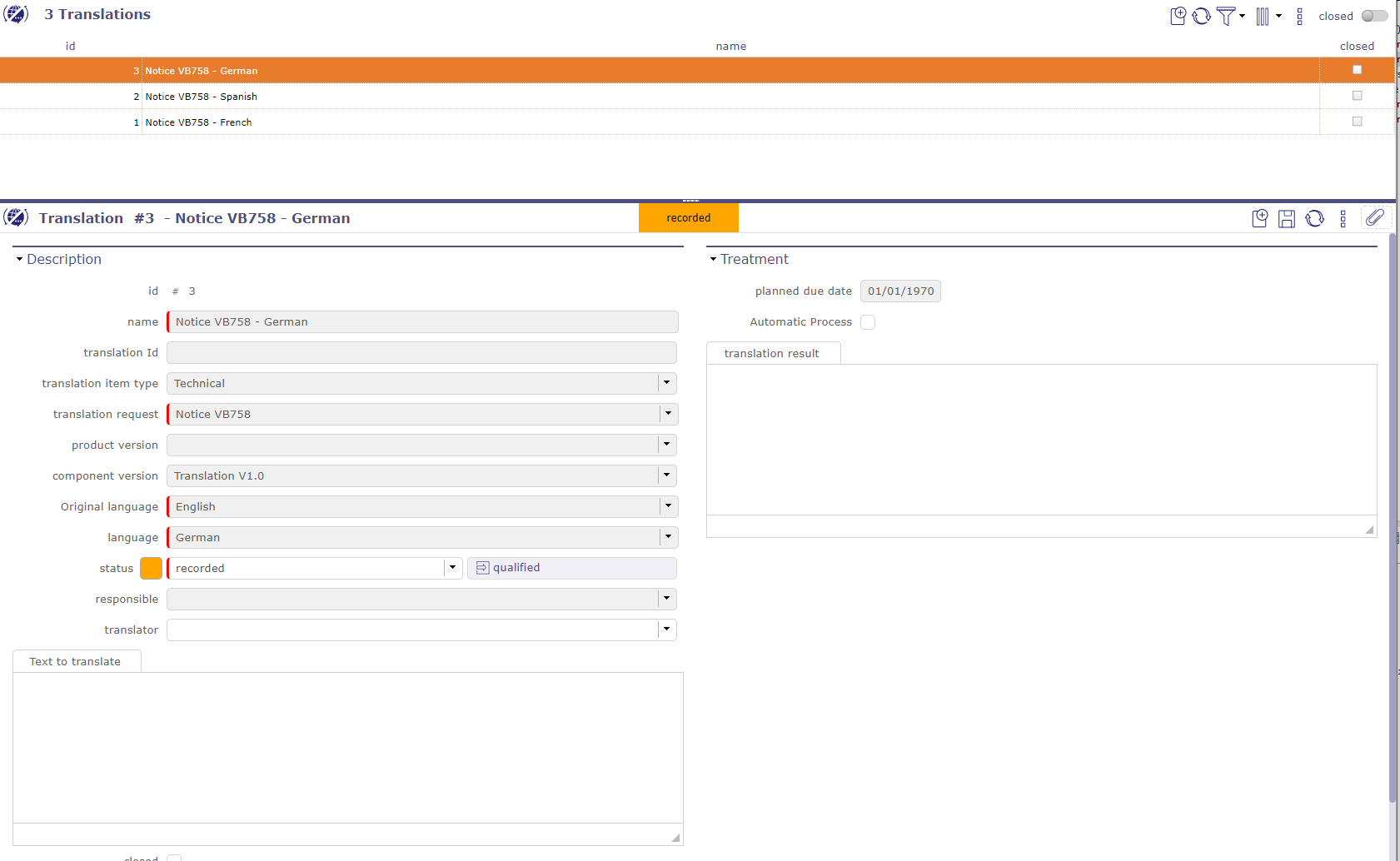Select the Text to translate tab
Screen dimensions: 1400x861
pos(75,661)
